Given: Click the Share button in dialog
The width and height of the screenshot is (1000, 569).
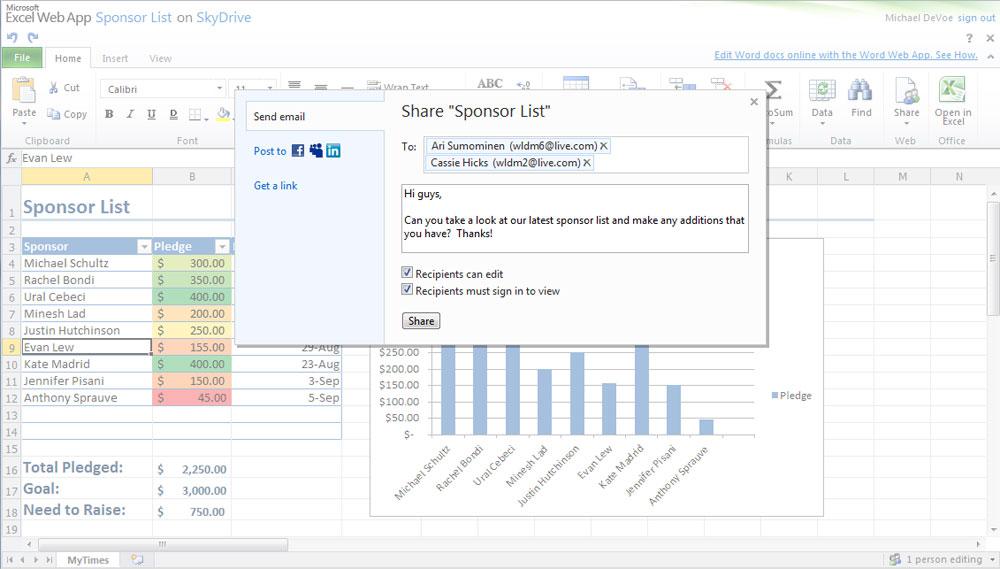Looking at the screenshot, I should click(x=421, y=321).
